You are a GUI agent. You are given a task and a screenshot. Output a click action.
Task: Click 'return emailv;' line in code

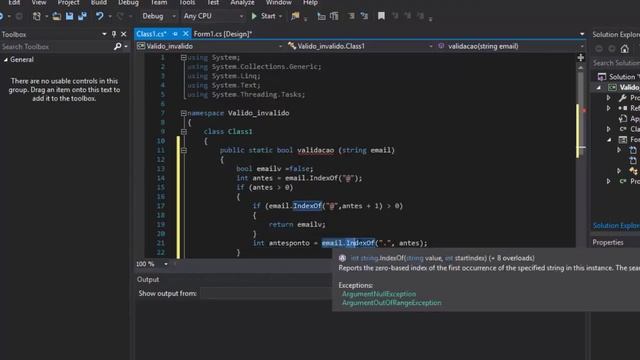297,224
